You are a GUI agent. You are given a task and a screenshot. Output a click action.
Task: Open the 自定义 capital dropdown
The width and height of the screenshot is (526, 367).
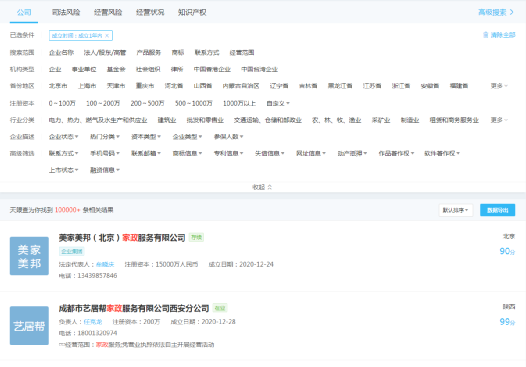coord(278,103)
